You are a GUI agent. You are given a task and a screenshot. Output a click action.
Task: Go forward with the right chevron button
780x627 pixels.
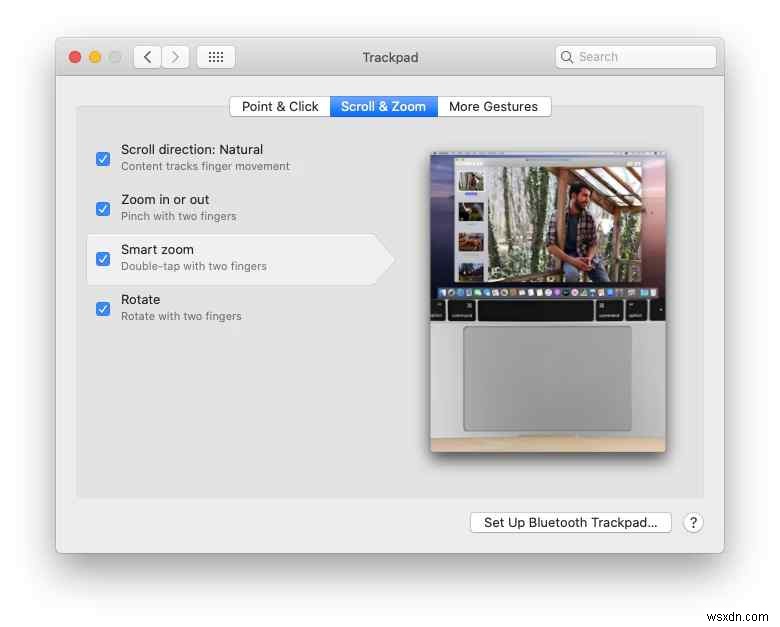click(175, 57)
